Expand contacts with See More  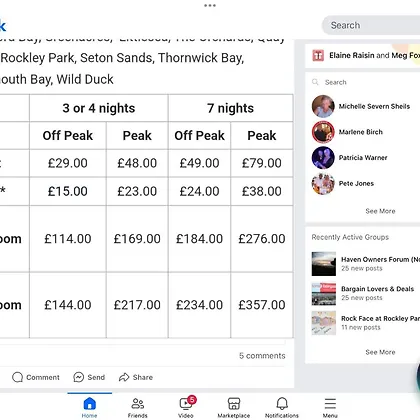[x=380, y=211]
